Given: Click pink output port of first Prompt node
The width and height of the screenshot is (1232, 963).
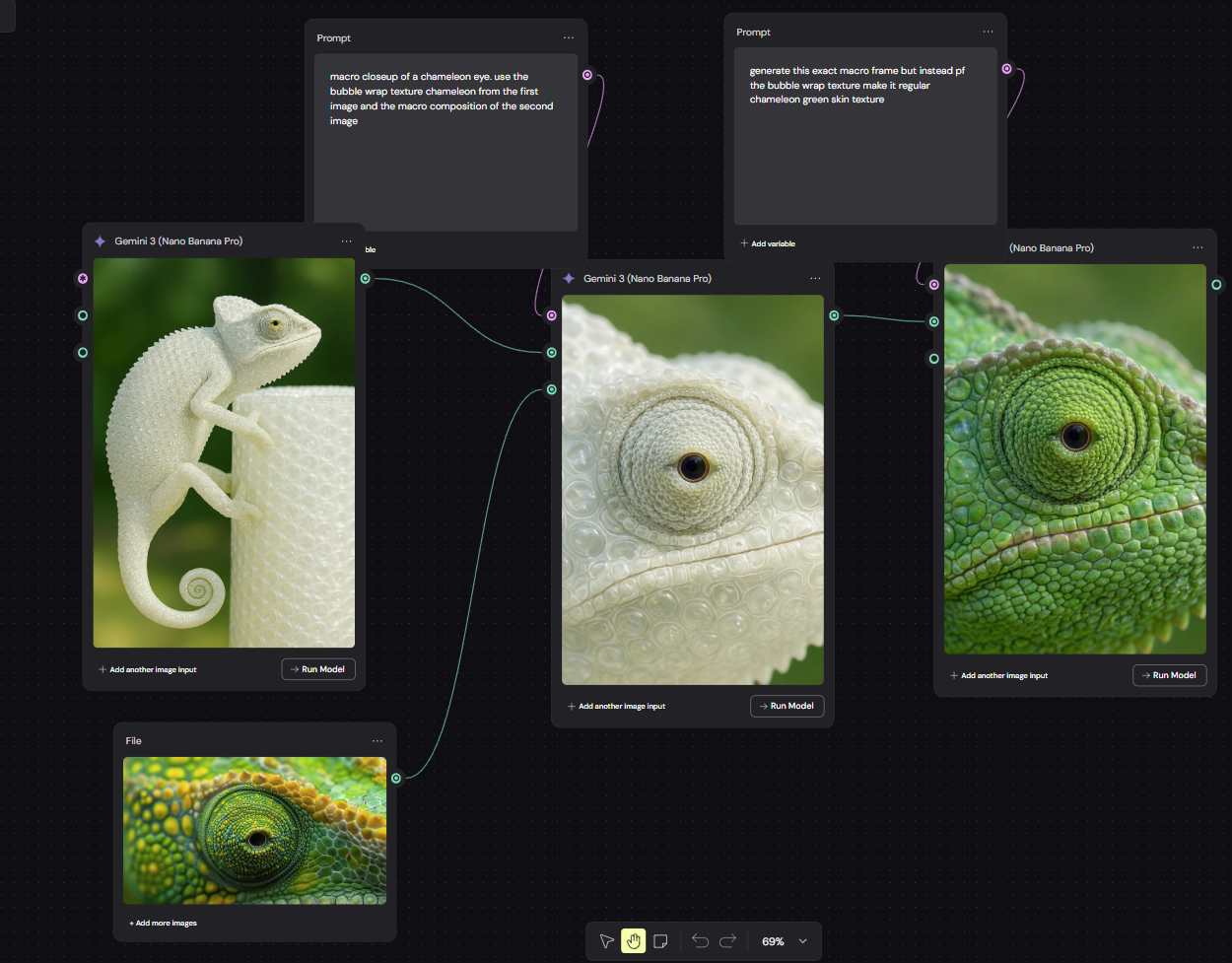Looking at the screenshot, I should click(588, 75).
